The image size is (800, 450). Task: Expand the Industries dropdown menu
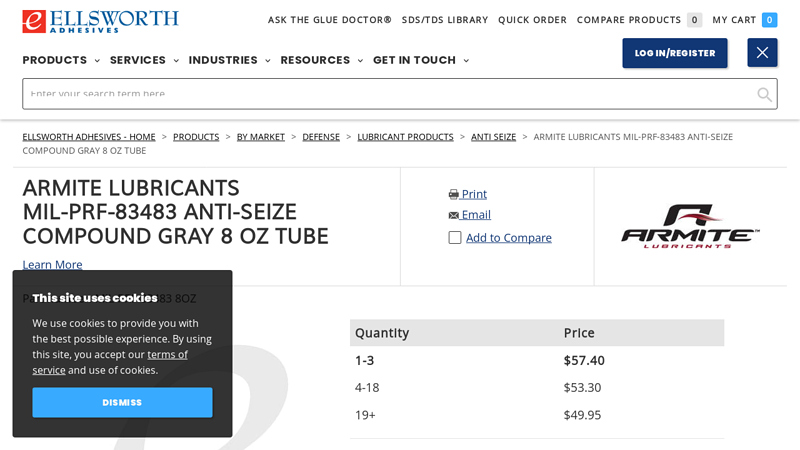[229, 60]
